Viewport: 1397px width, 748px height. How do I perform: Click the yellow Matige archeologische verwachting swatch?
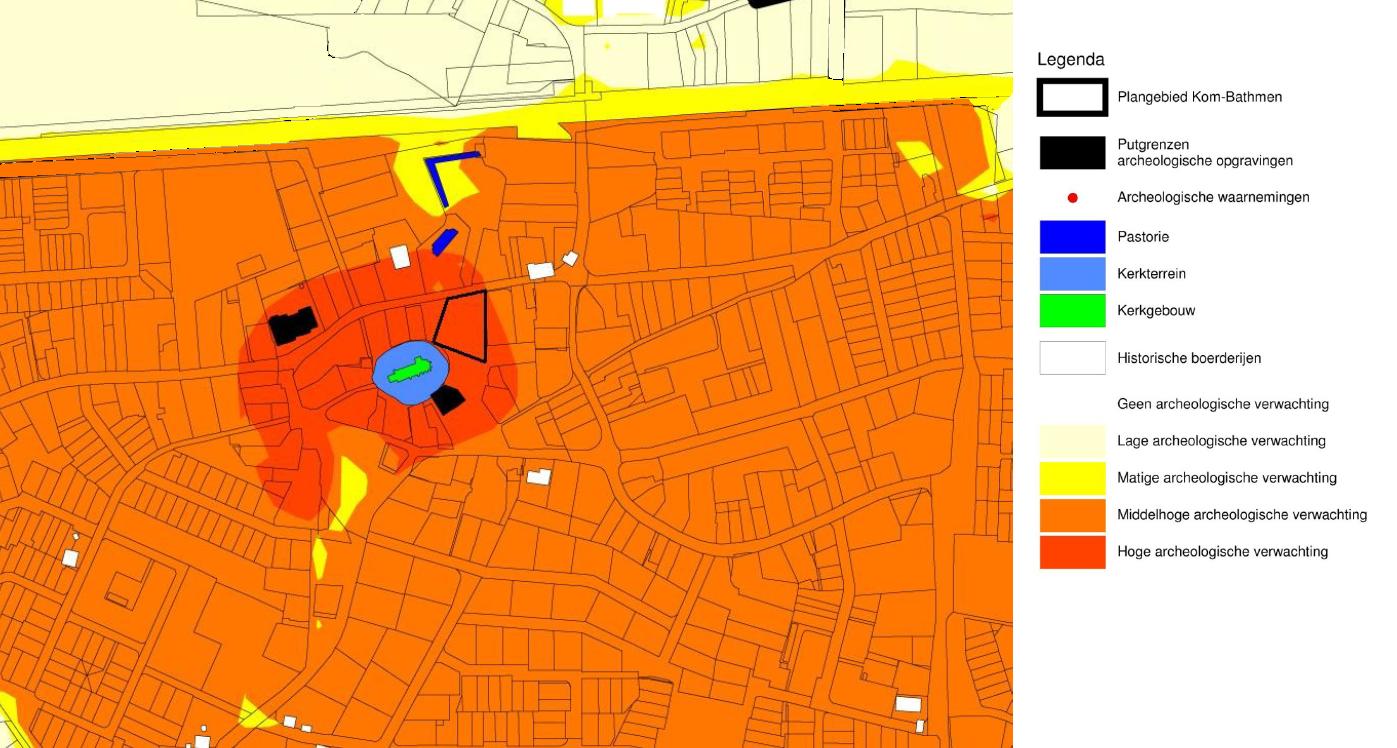[1072, 478]
